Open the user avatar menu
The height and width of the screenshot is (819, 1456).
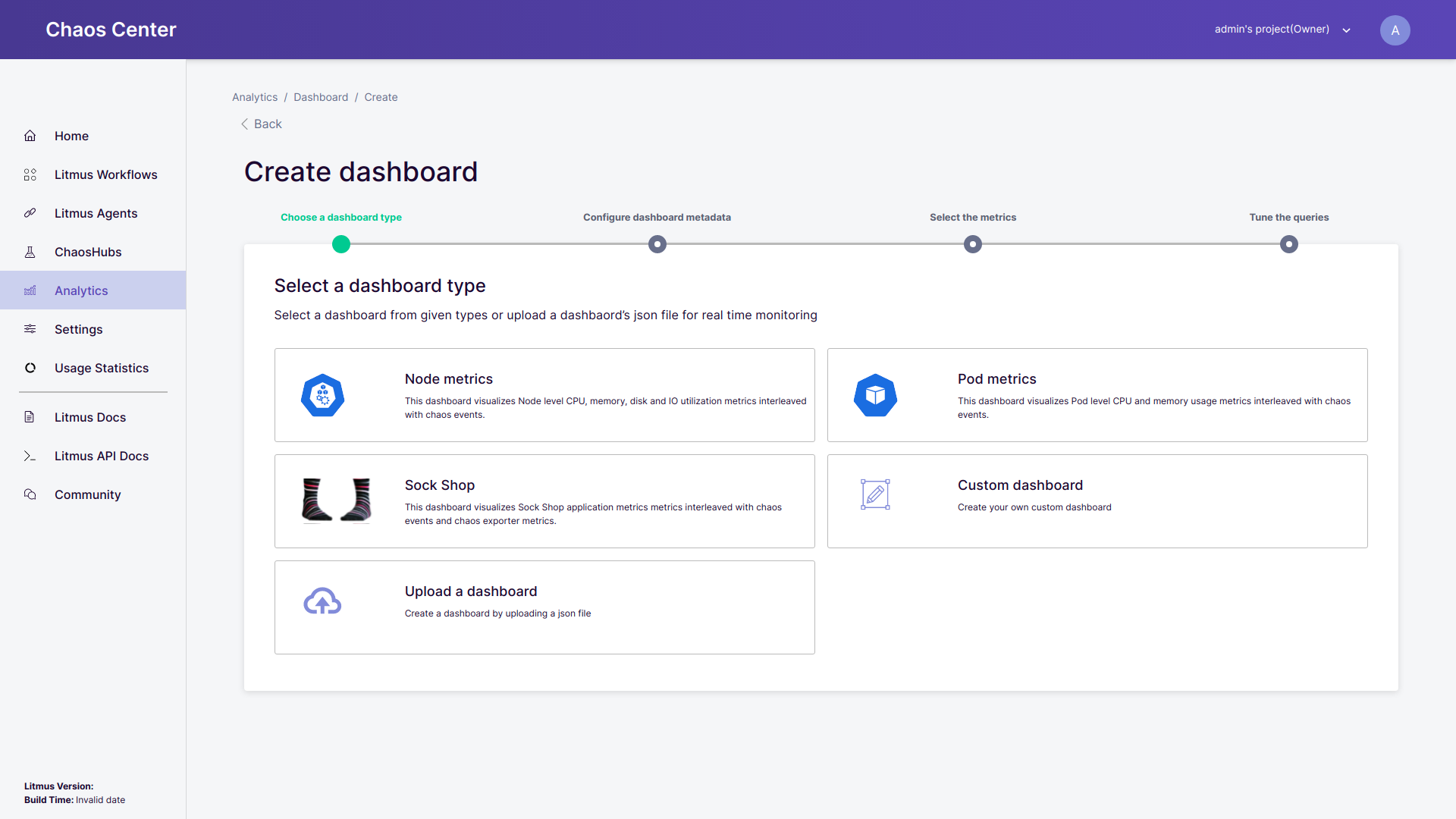tap(1395, 30)
